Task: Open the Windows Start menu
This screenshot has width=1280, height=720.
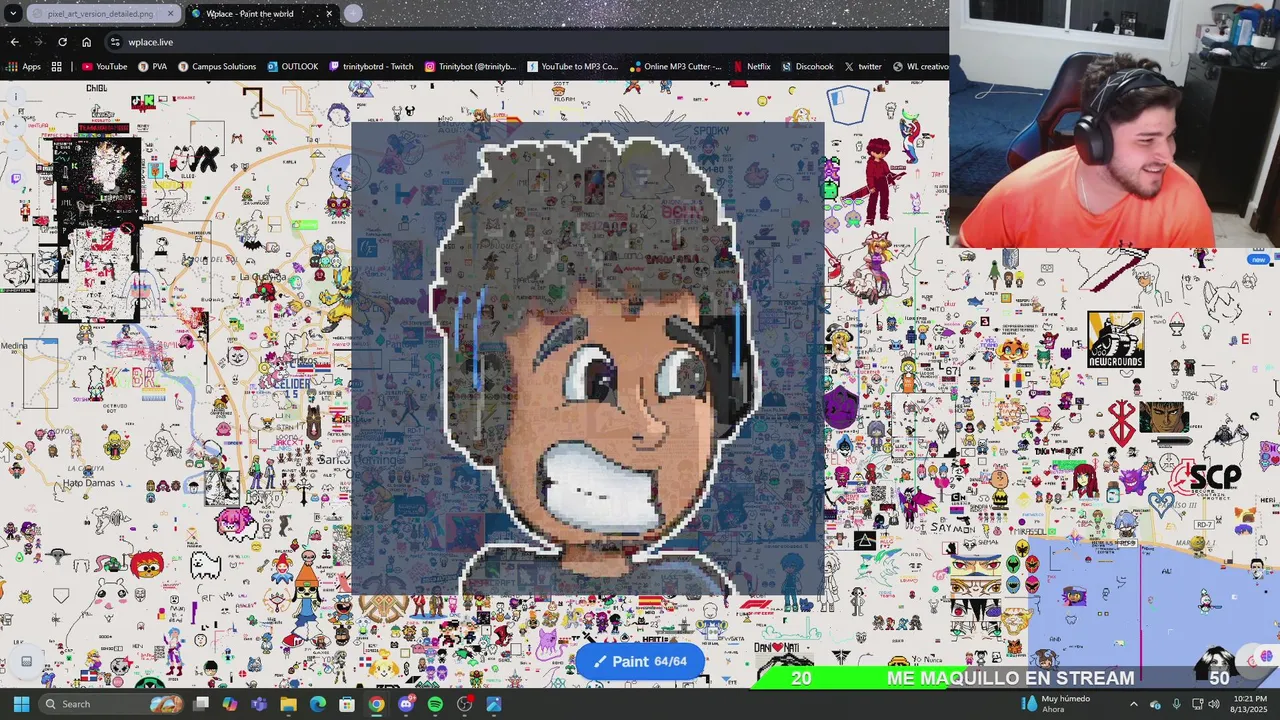Action: coord(21,704)
